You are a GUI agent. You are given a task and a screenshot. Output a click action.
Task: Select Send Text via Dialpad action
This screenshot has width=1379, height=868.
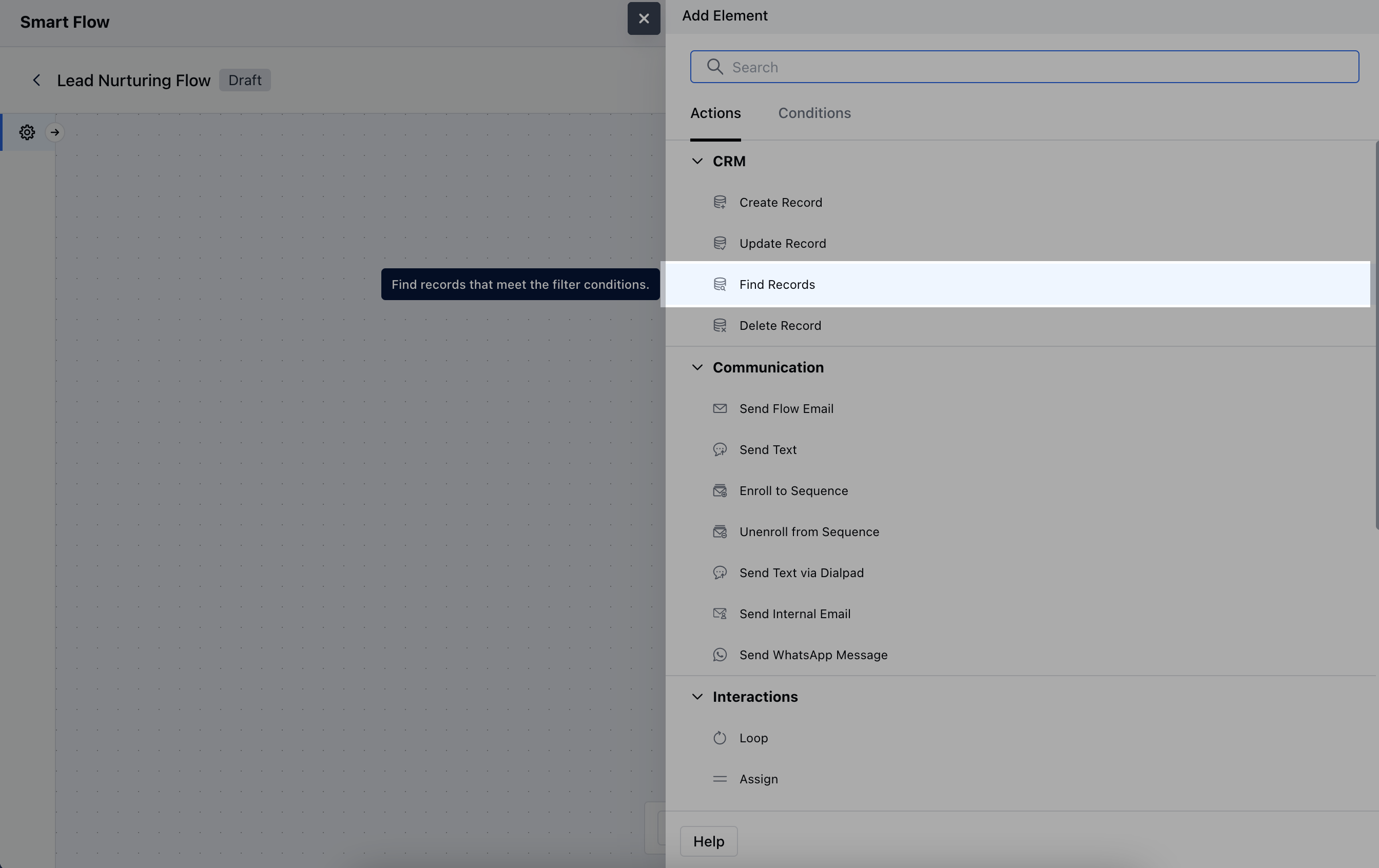click(x=801, y=573)
